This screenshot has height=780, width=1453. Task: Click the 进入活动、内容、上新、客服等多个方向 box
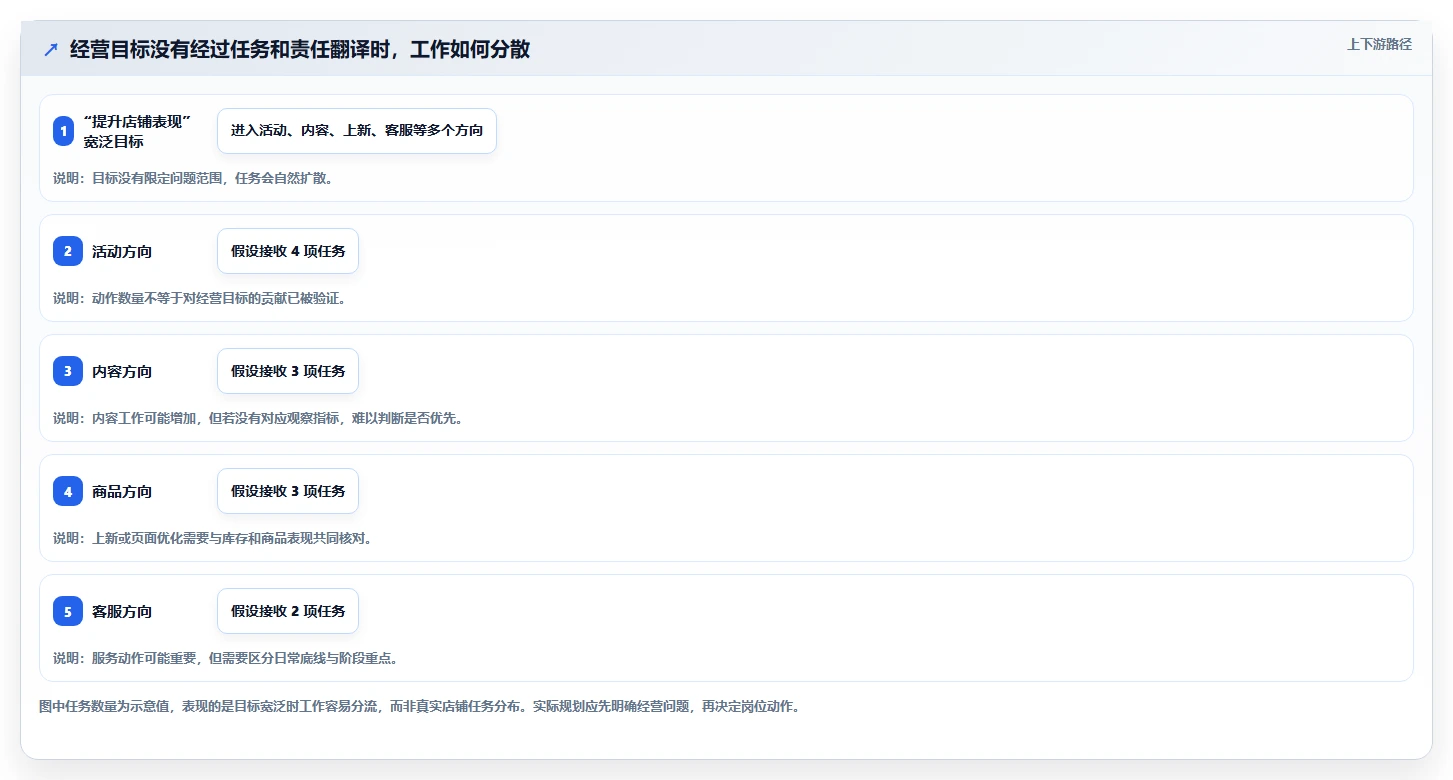357,131
